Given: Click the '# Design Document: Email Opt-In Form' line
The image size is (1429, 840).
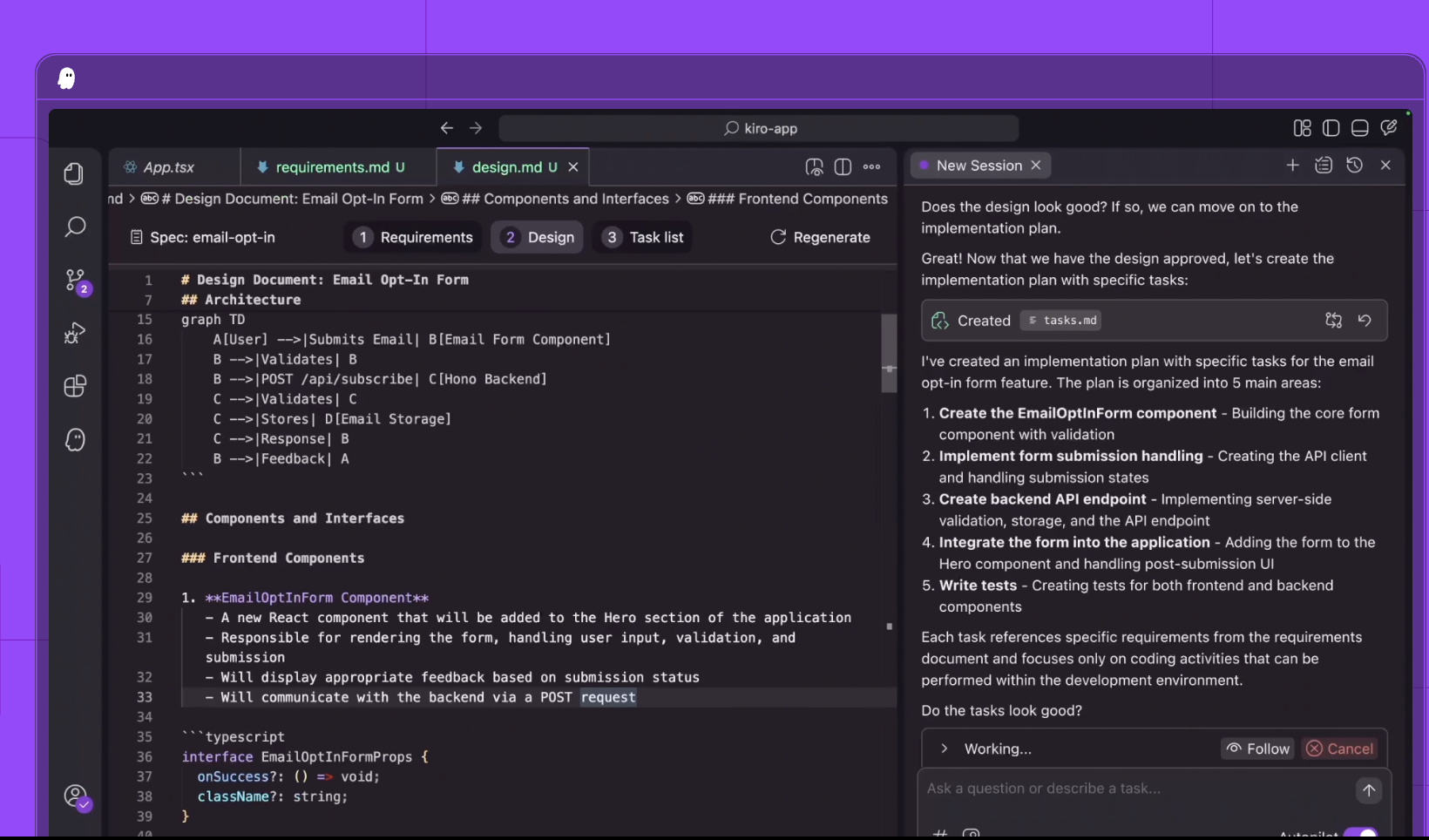Looking at the screenshot, I should (325, 280).
